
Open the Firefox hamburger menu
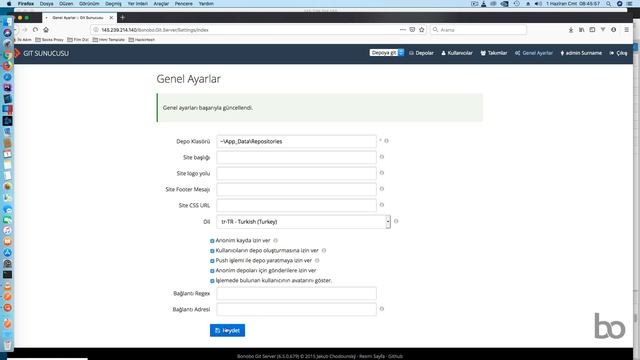click(627, 30)
